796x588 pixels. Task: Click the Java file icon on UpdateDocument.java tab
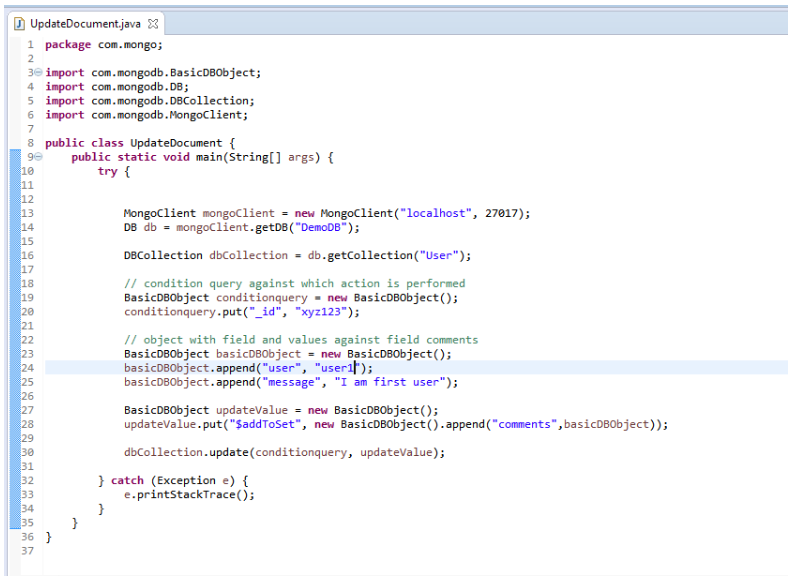[19, 23]
